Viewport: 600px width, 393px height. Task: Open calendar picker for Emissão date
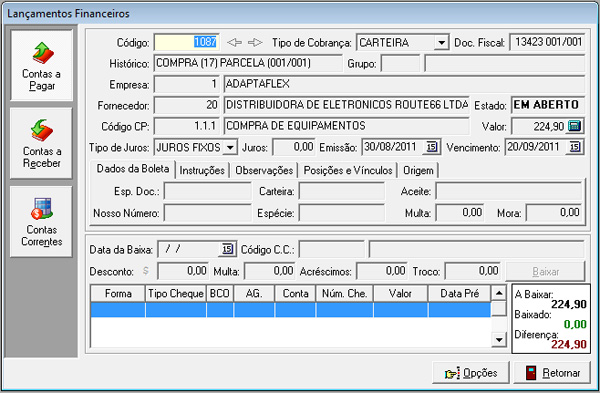click(x=432, y=147)
